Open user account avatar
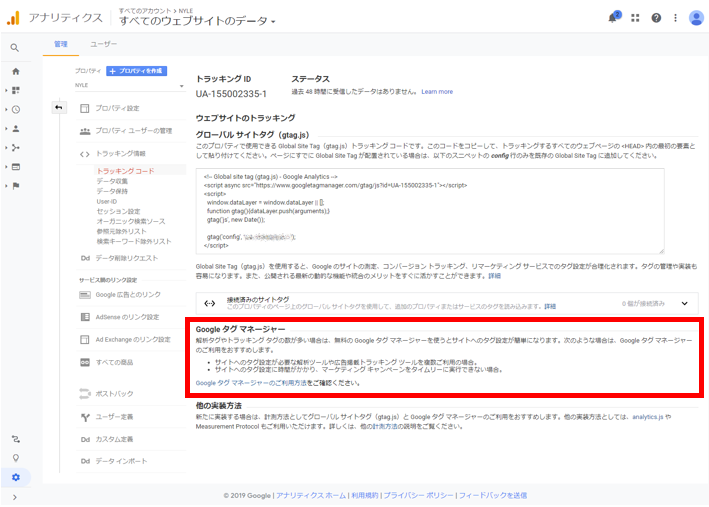Screen dimensions: 709x507 point(695,18)
